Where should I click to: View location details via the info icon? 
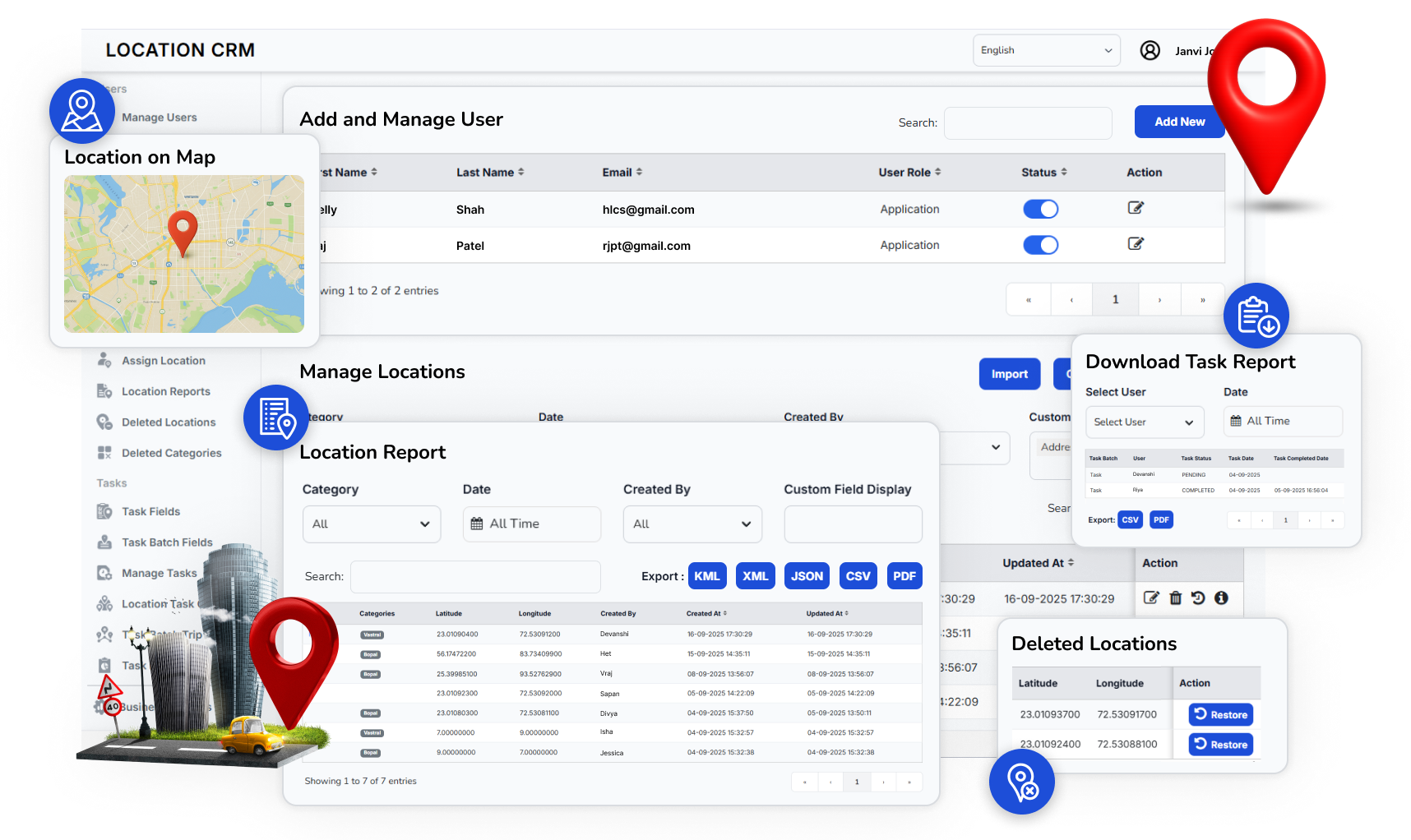click(1221, 598)
